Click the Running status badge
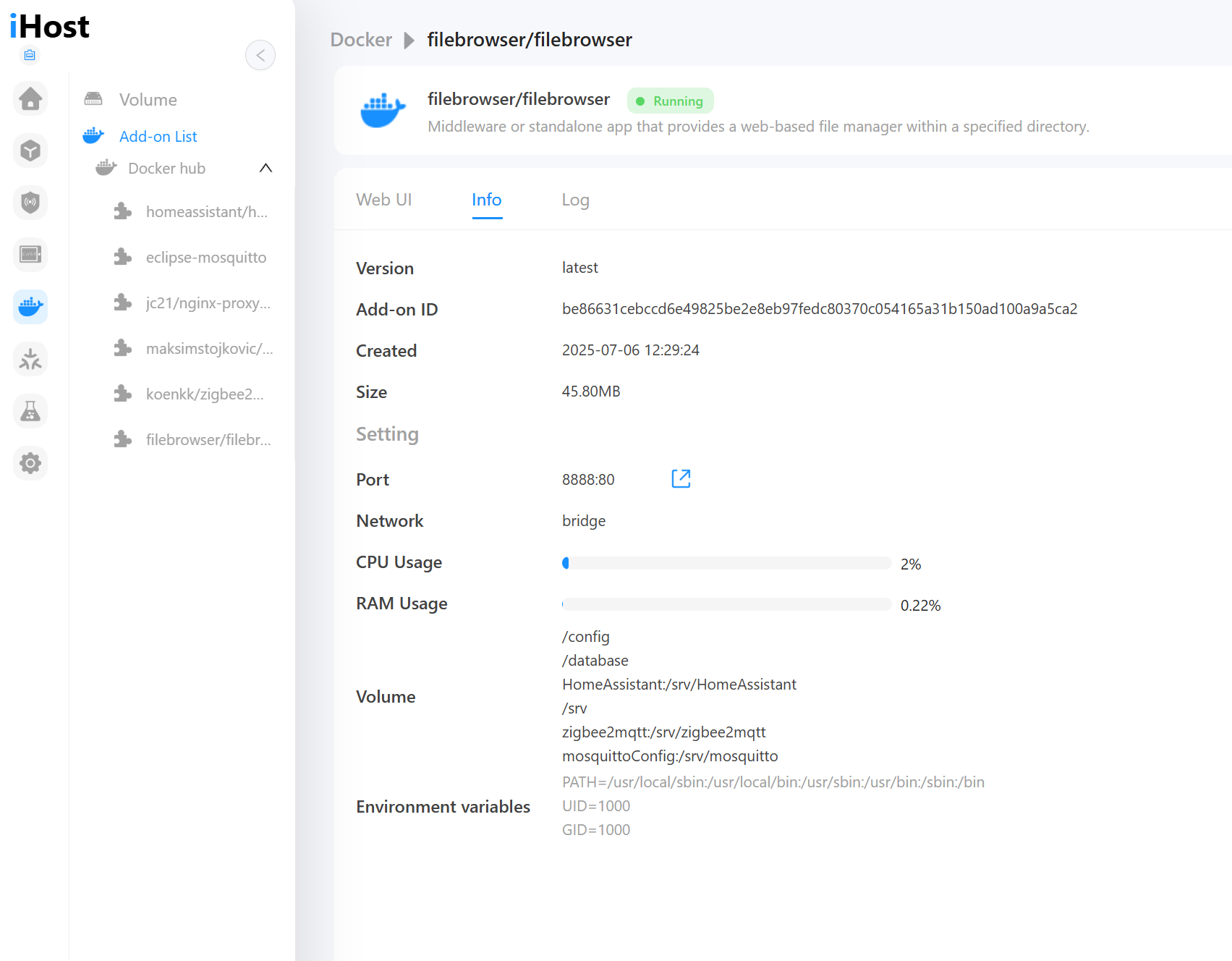1232x961 pixels. (670, 101)
